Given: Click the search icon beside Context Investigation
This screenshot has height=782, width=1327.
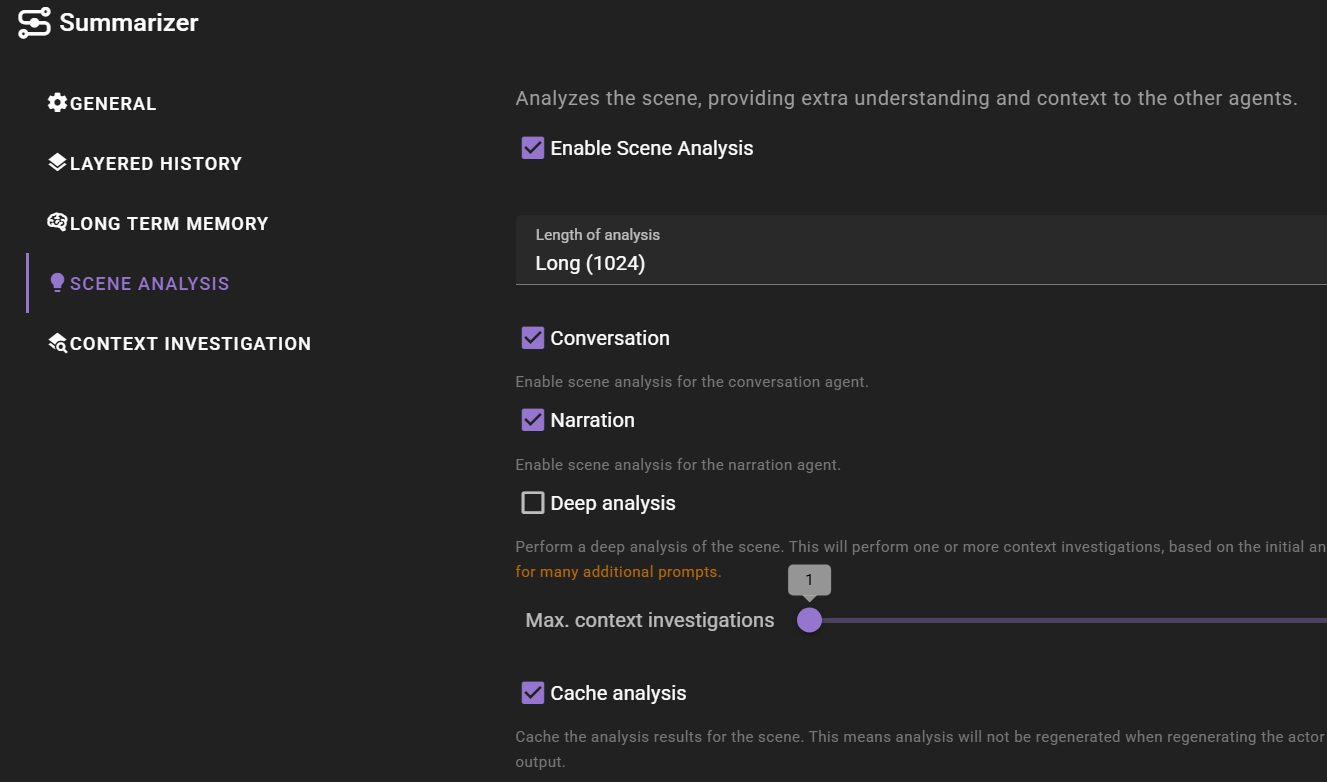Looking at the screenshot, I should 57,343.
